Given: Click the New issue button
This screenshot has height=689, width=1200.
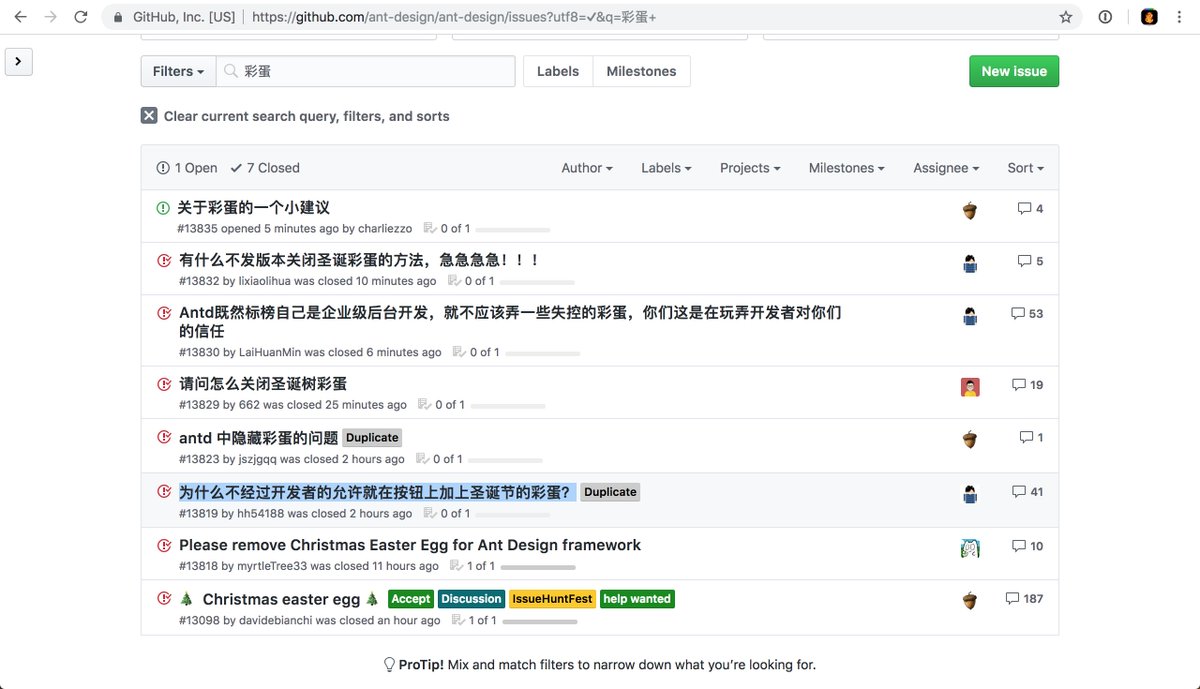Looking at the screenshot, I should [1014, 71].
